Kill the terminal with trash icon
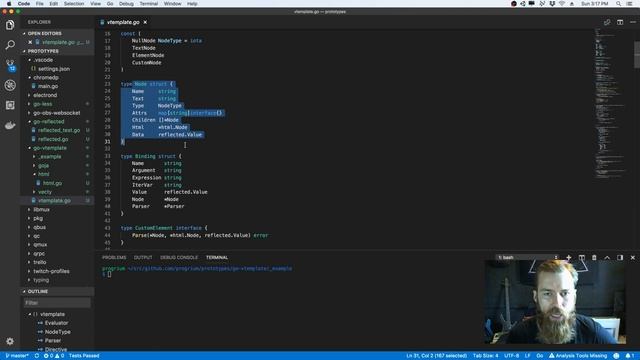 (x=594, y=258)
